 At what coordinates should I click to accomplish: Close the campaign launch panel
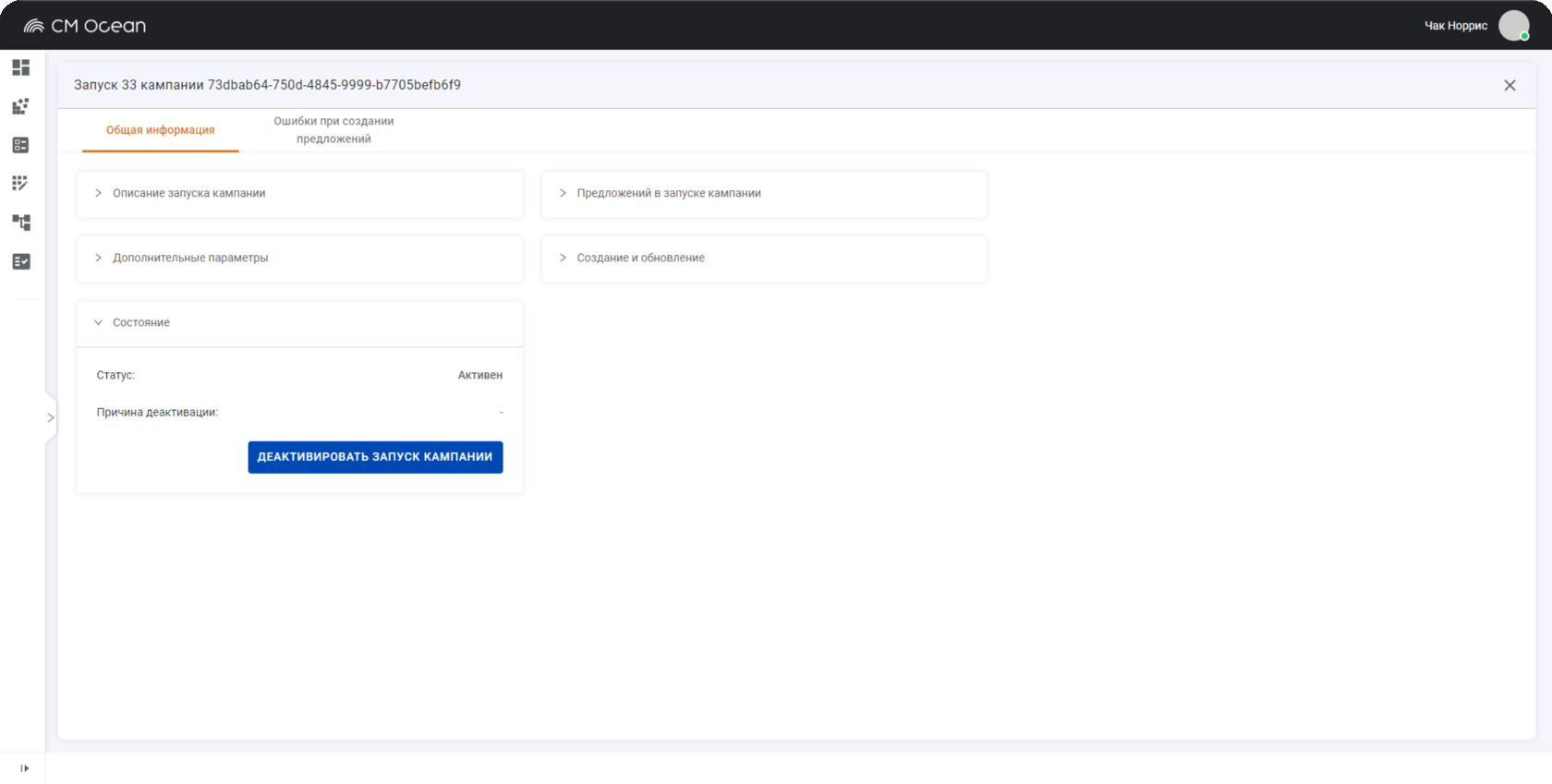click(1510, 86)
